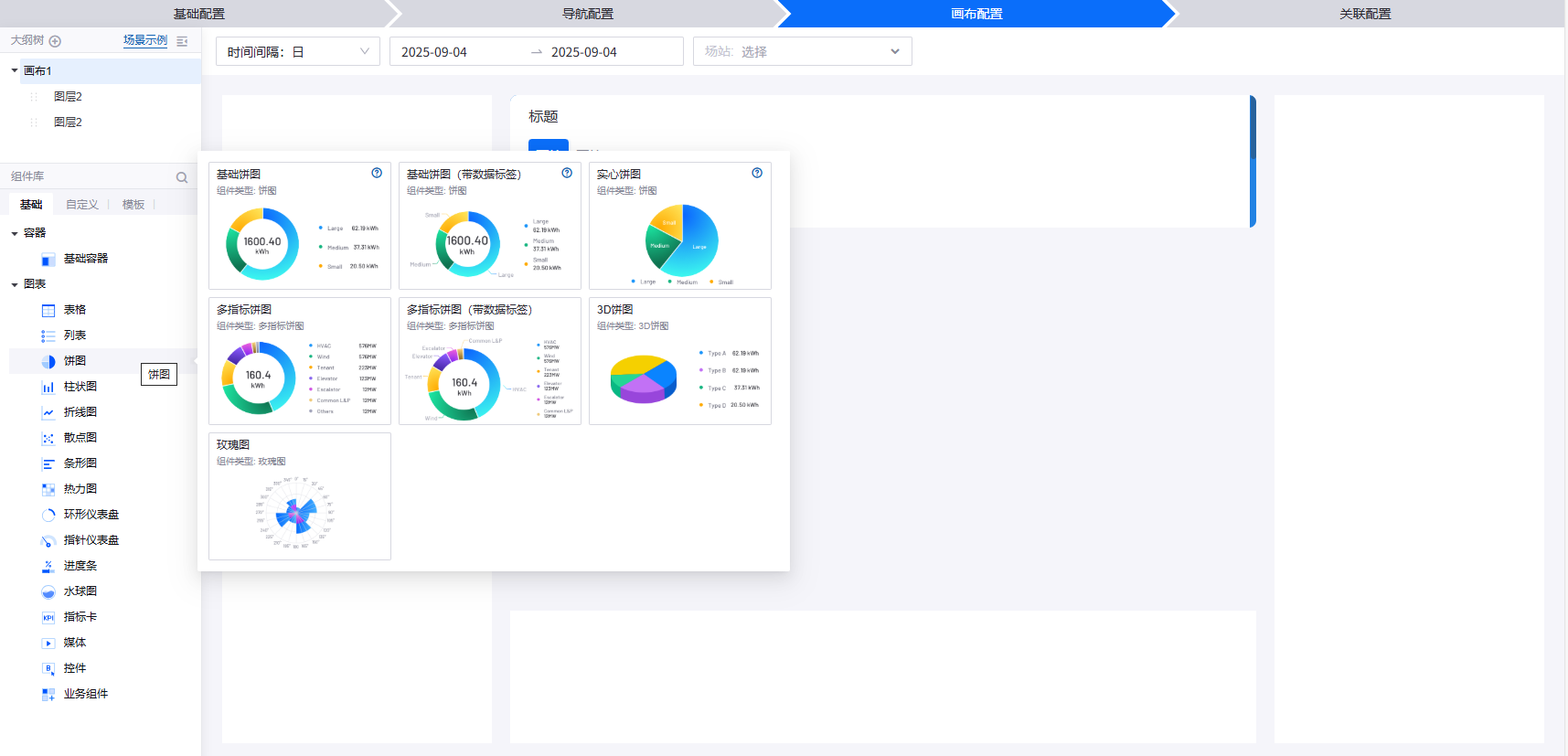
Task: Click the start date field 2025-09-04
Action: point(434,52)
